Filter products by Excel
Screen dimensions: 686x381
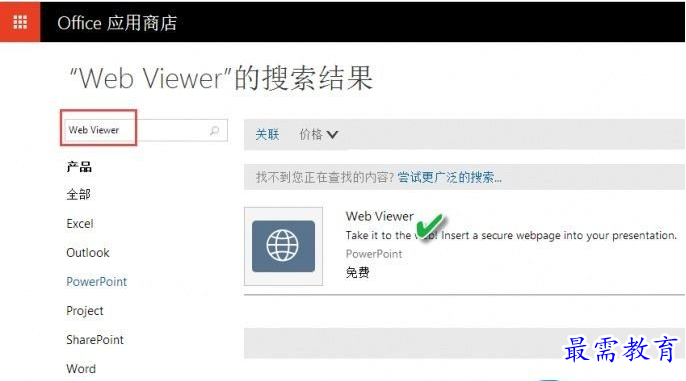[x=80, y=224]
